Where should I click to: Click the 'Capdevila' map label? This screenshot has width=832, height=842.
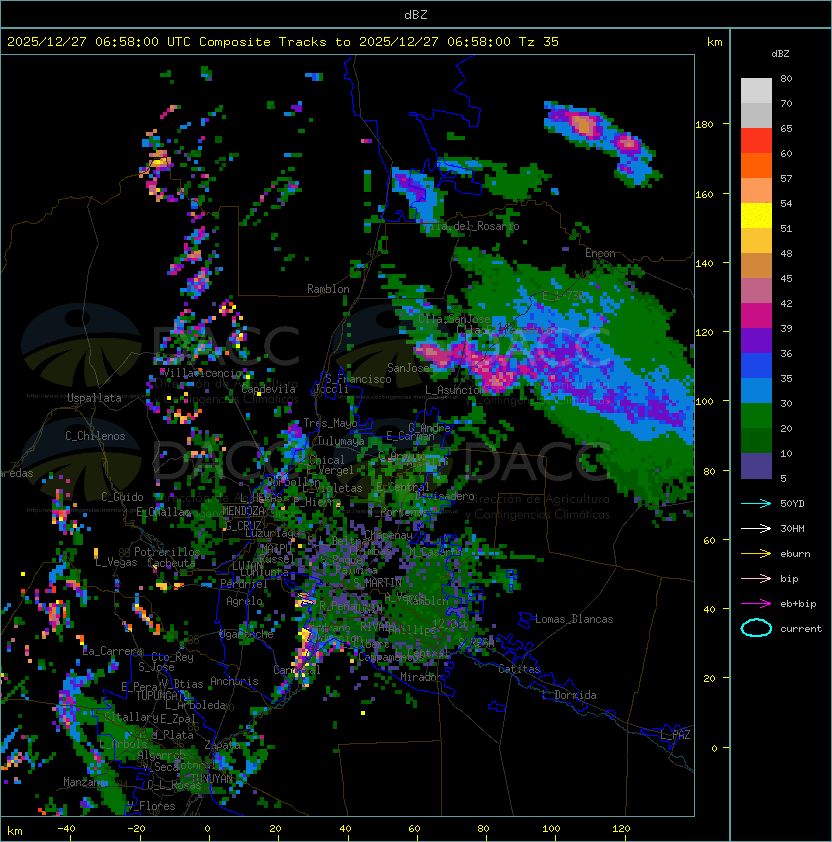[269, 389]
